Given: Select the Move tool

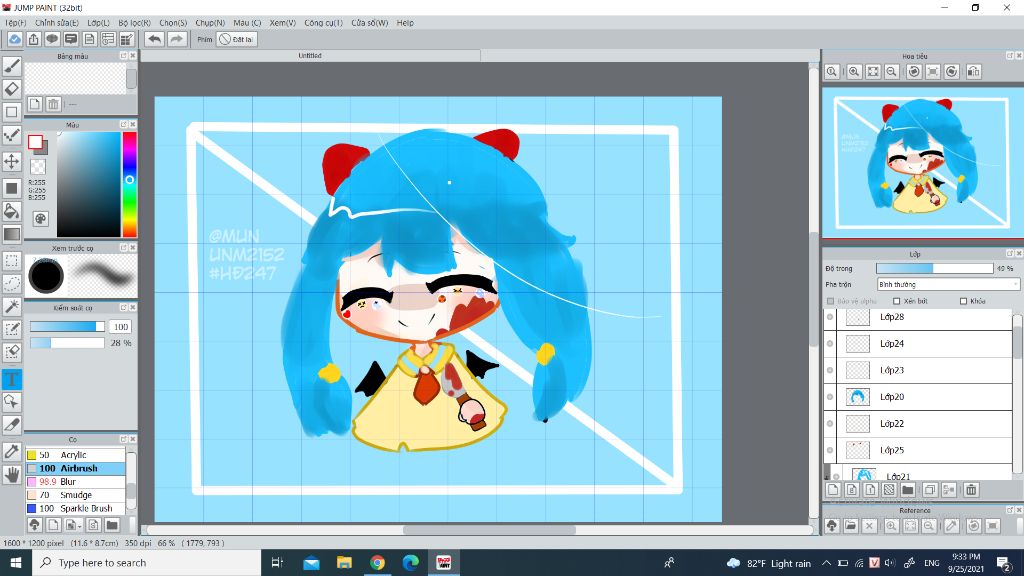Looking at the screenshot, I should click(12, 161).
